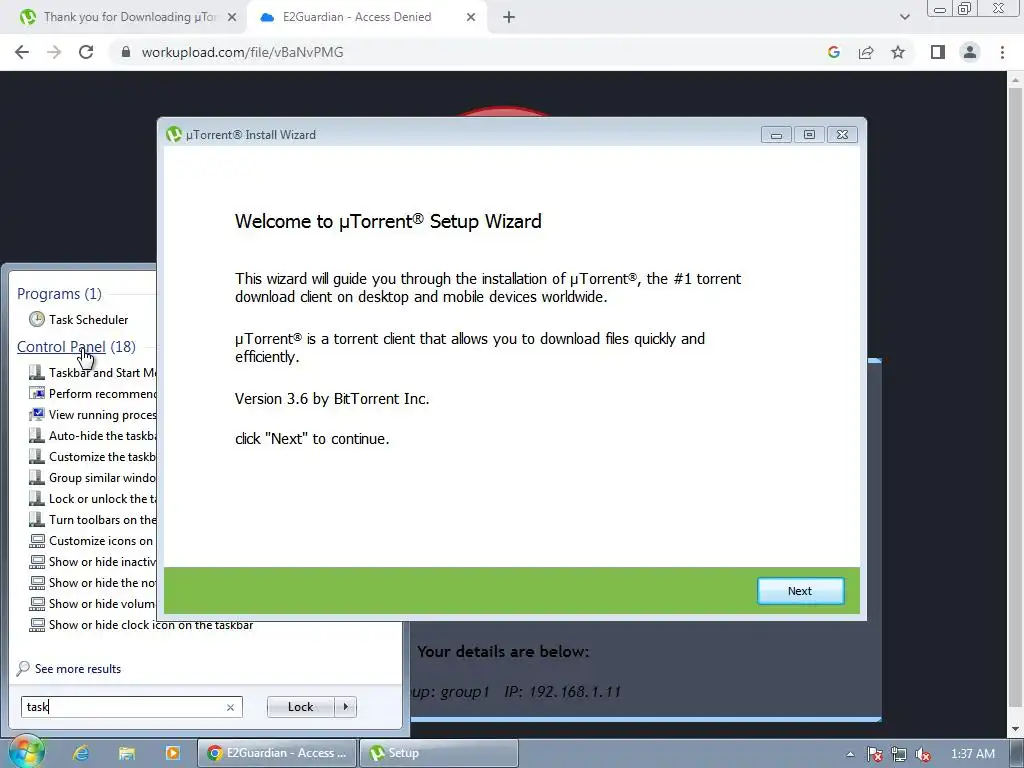Image resolution: width=1024 pixels, height=768 pixels.
Task: Open Task Scheduler from Start menu results
Action: point(78,319)
